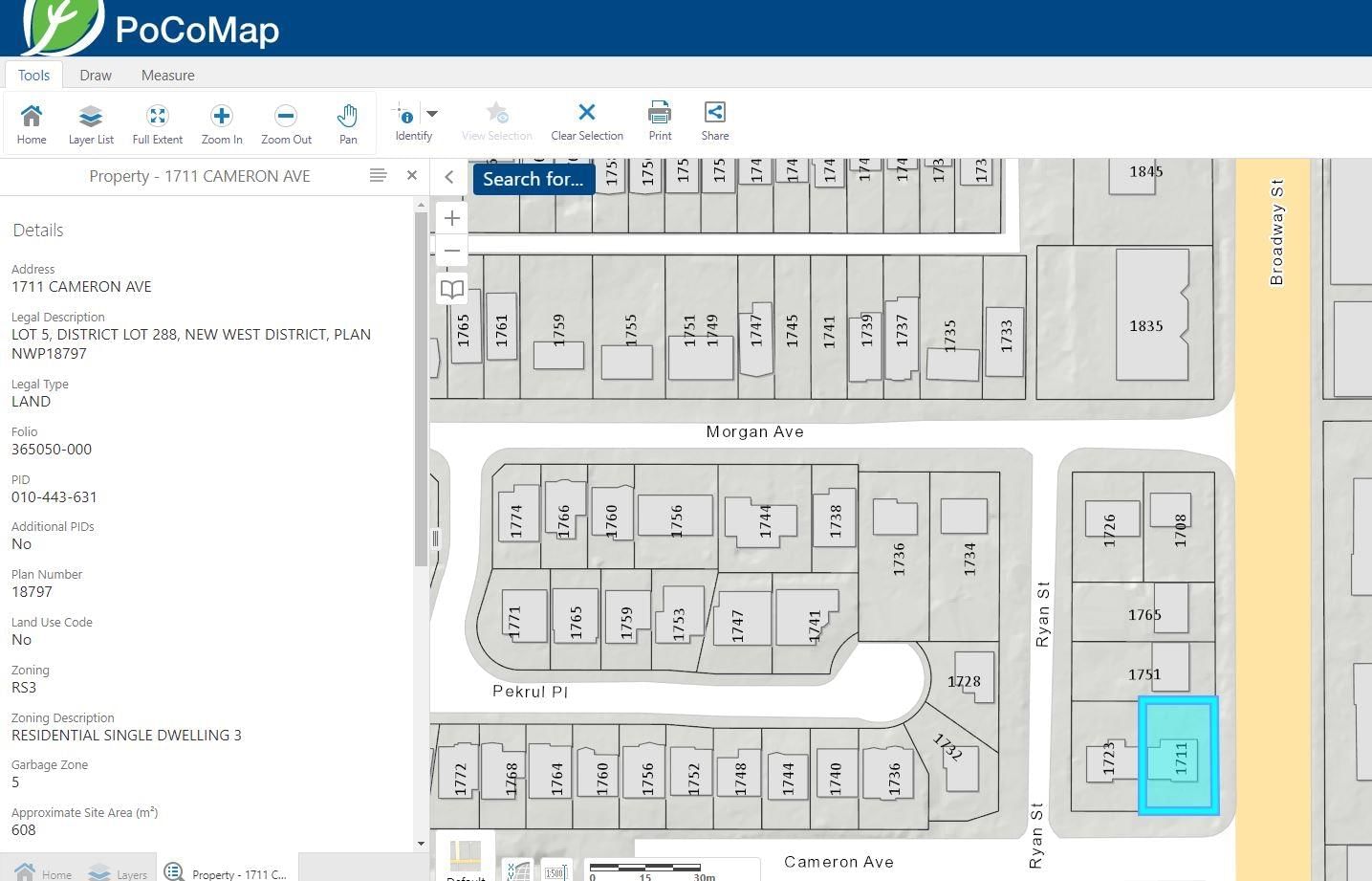Click the Search for... box

(x=534, y=179)
